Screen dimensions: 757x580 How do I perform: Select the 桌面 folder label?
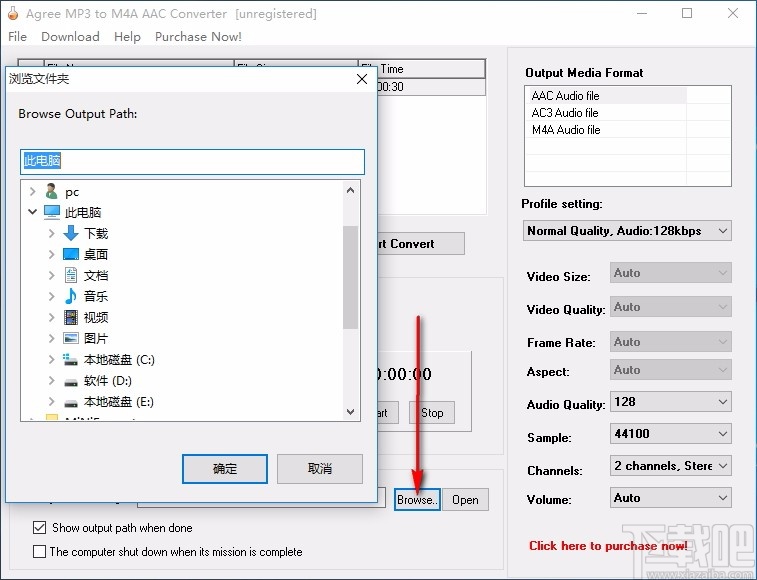(x=96, y=254)
